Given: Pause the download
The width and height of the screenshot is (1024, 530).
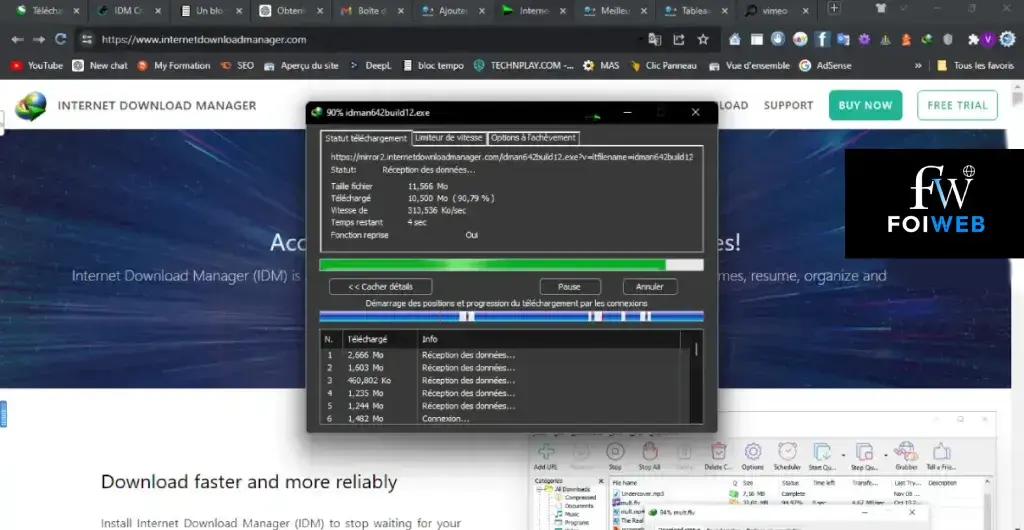Looking at the screenshot, I should pos(569,287).
